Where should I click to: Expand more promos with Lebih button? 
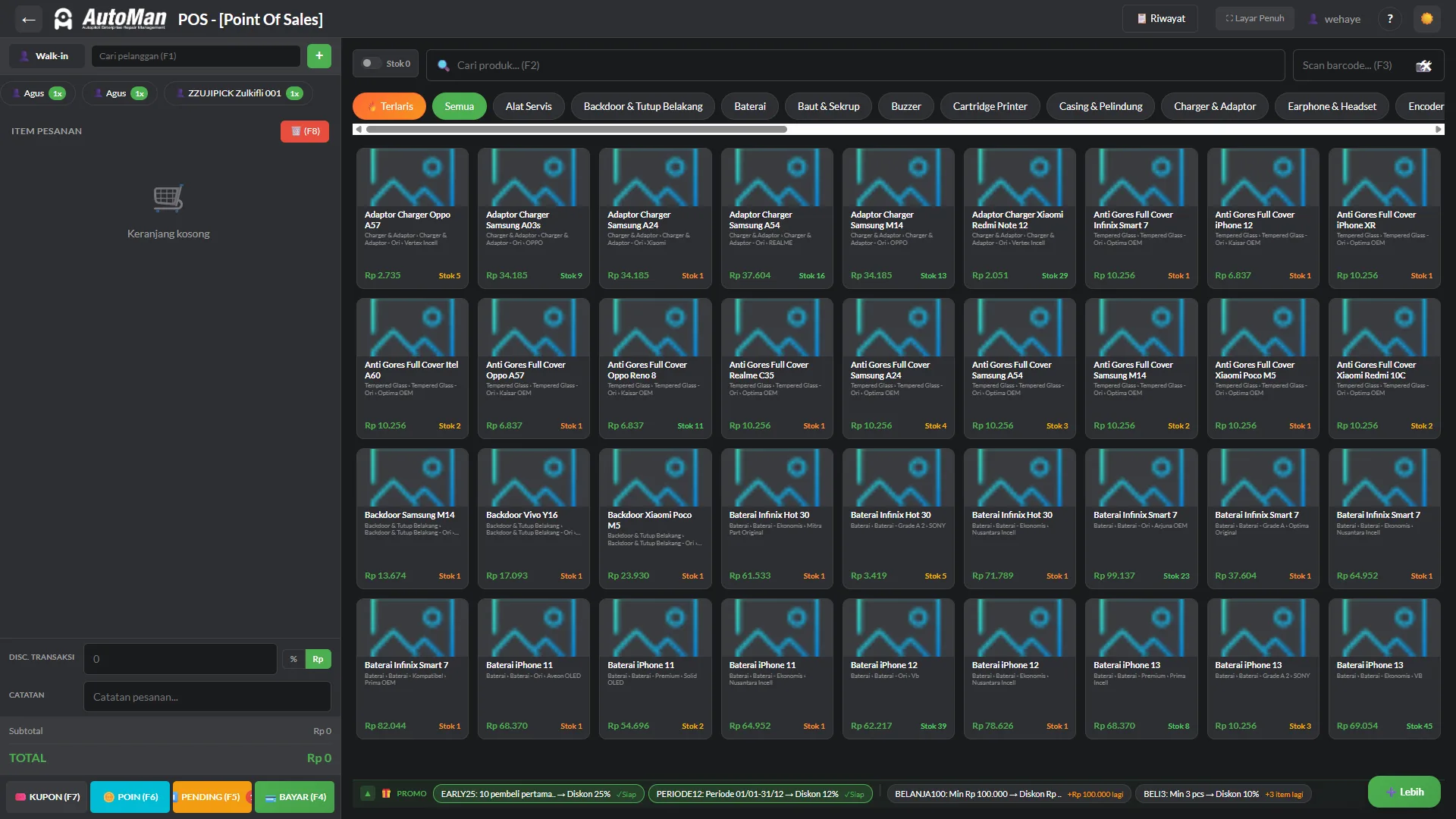click(1404, 792)
